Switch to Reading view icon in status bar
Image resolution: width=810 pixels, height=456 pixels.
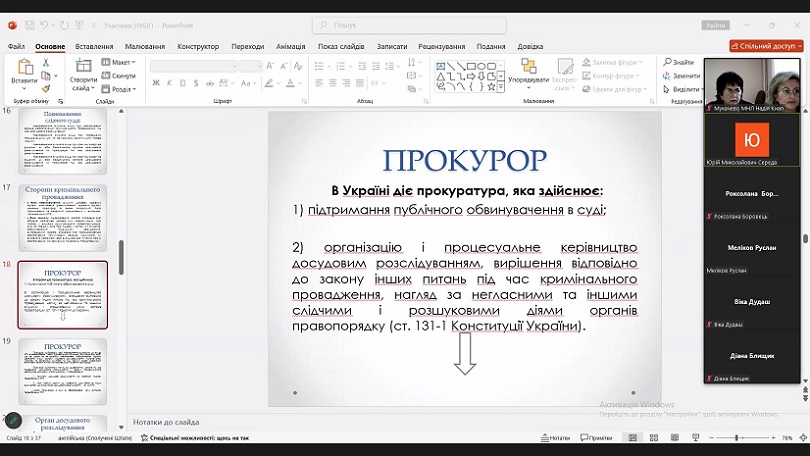click(x=675, y=437)
